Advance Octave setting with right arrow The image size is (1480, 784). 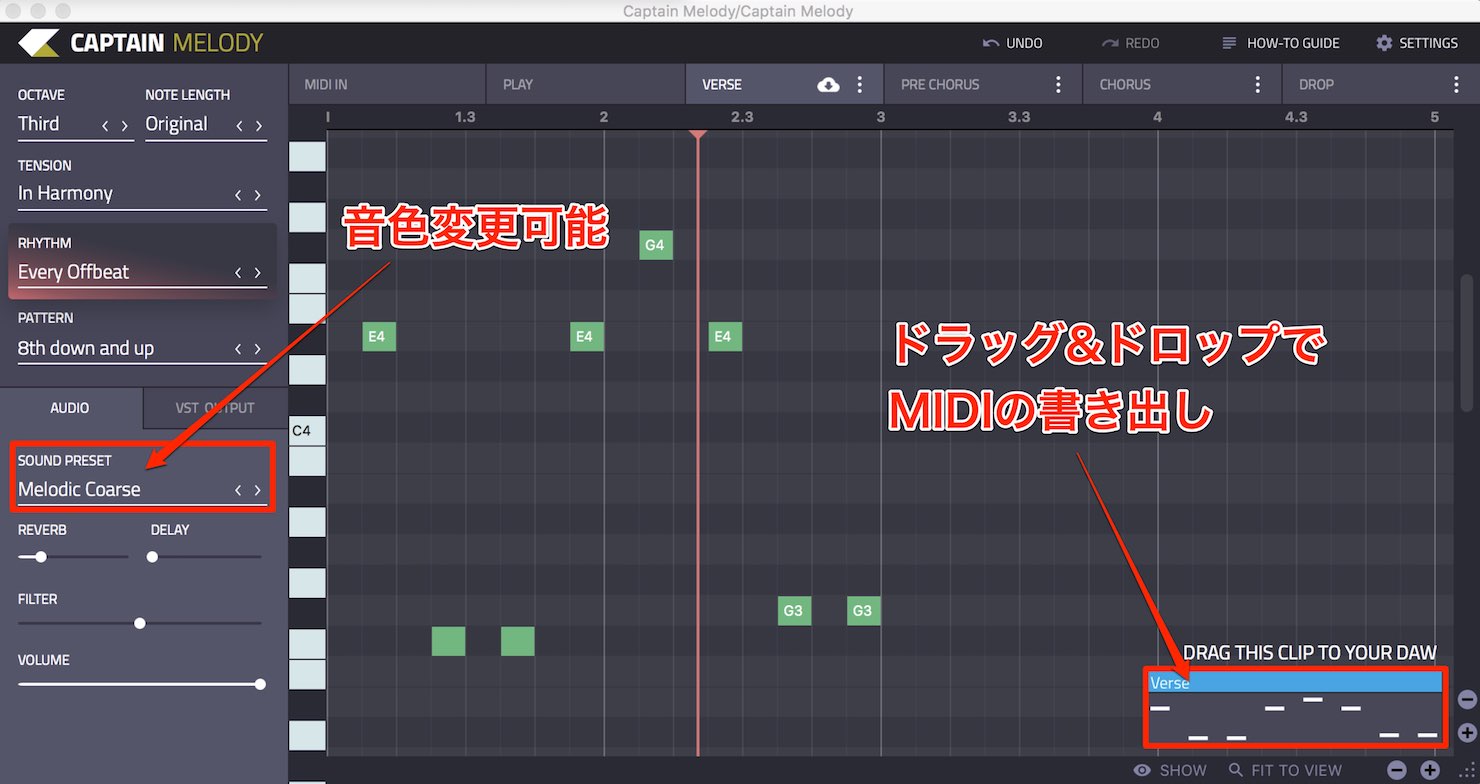pyautogui.click(x=125, y=125)
